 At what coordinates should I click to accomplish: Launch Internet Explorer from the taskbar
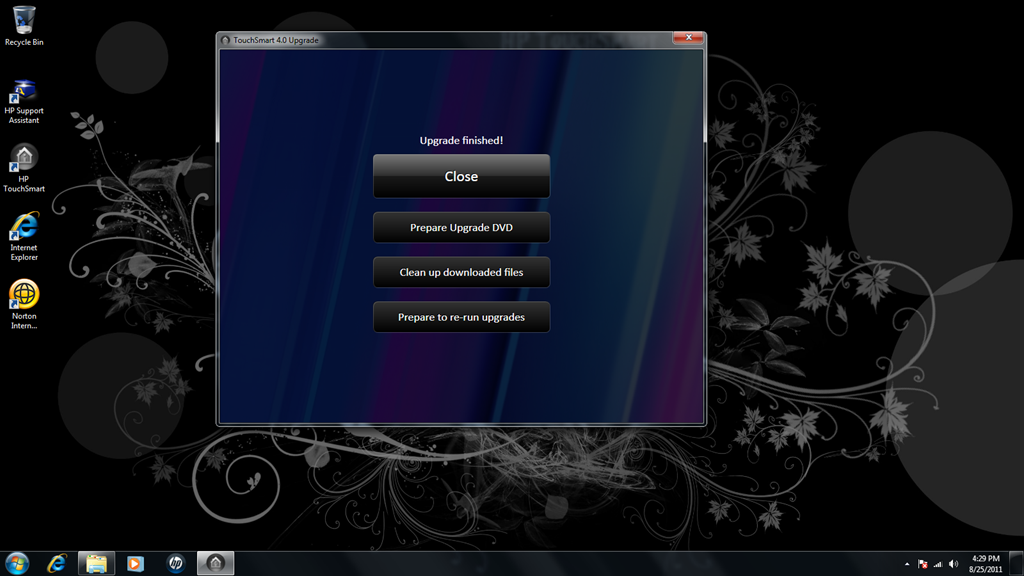tap(57, 563)
